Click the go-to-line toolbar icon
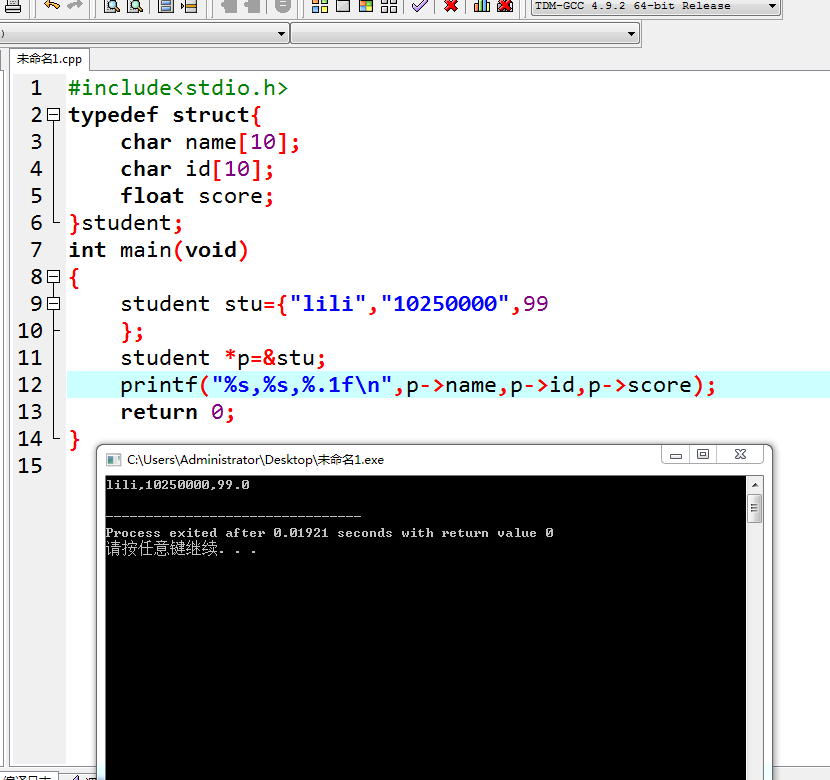The height and width of the screenshot is (780, 830). (189, 6)
